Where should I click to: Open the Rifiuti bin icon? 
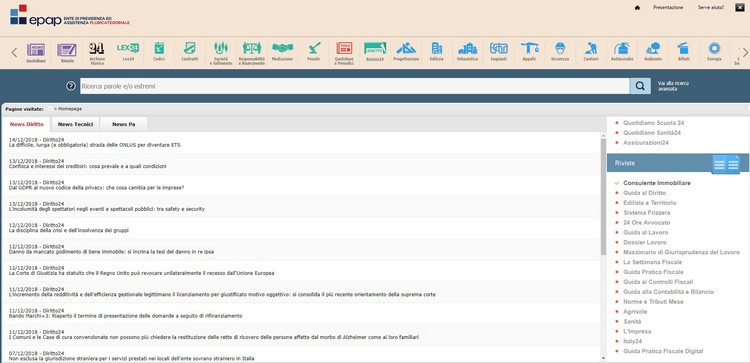[x=683, y=52]
